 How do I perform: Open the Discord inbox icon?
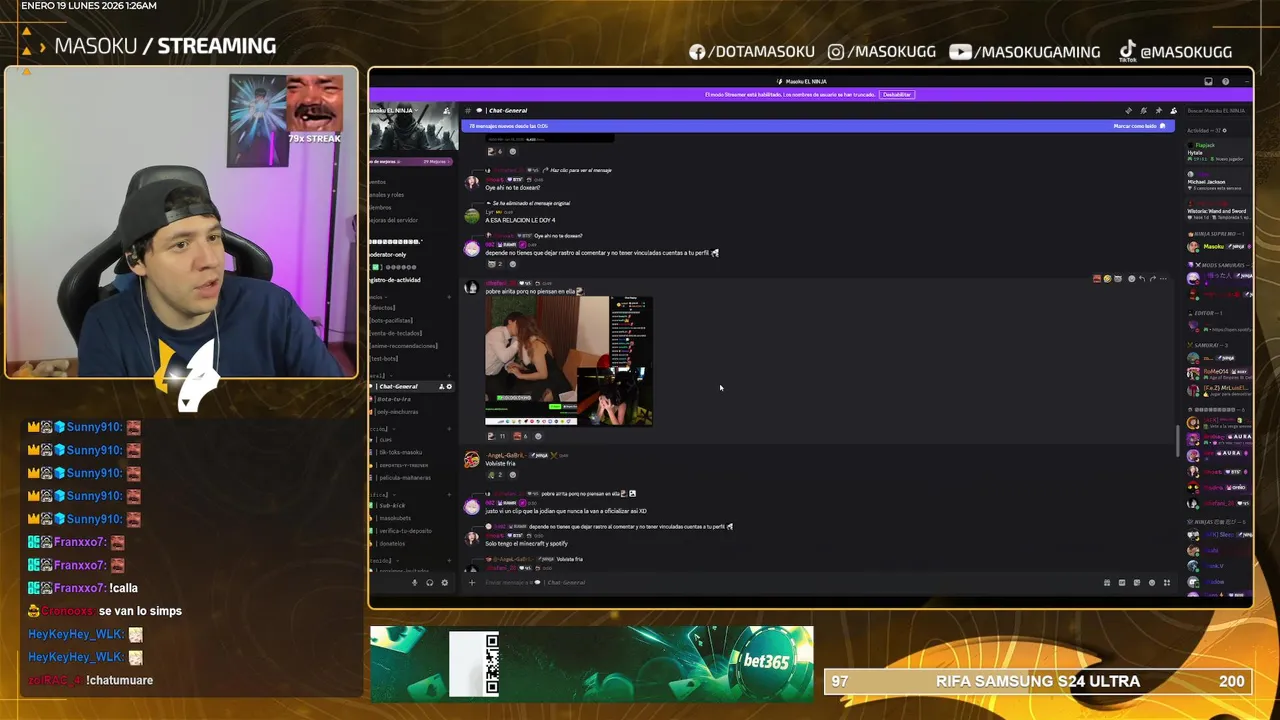point(1208,82)
